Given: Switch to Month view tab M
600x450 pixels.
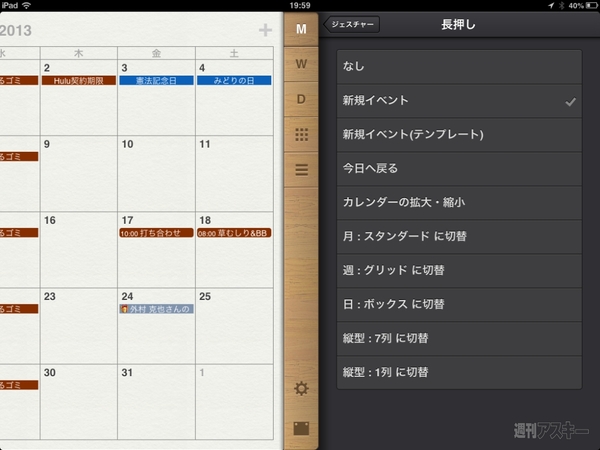Looking at the screenshot, I should (301, 29).
